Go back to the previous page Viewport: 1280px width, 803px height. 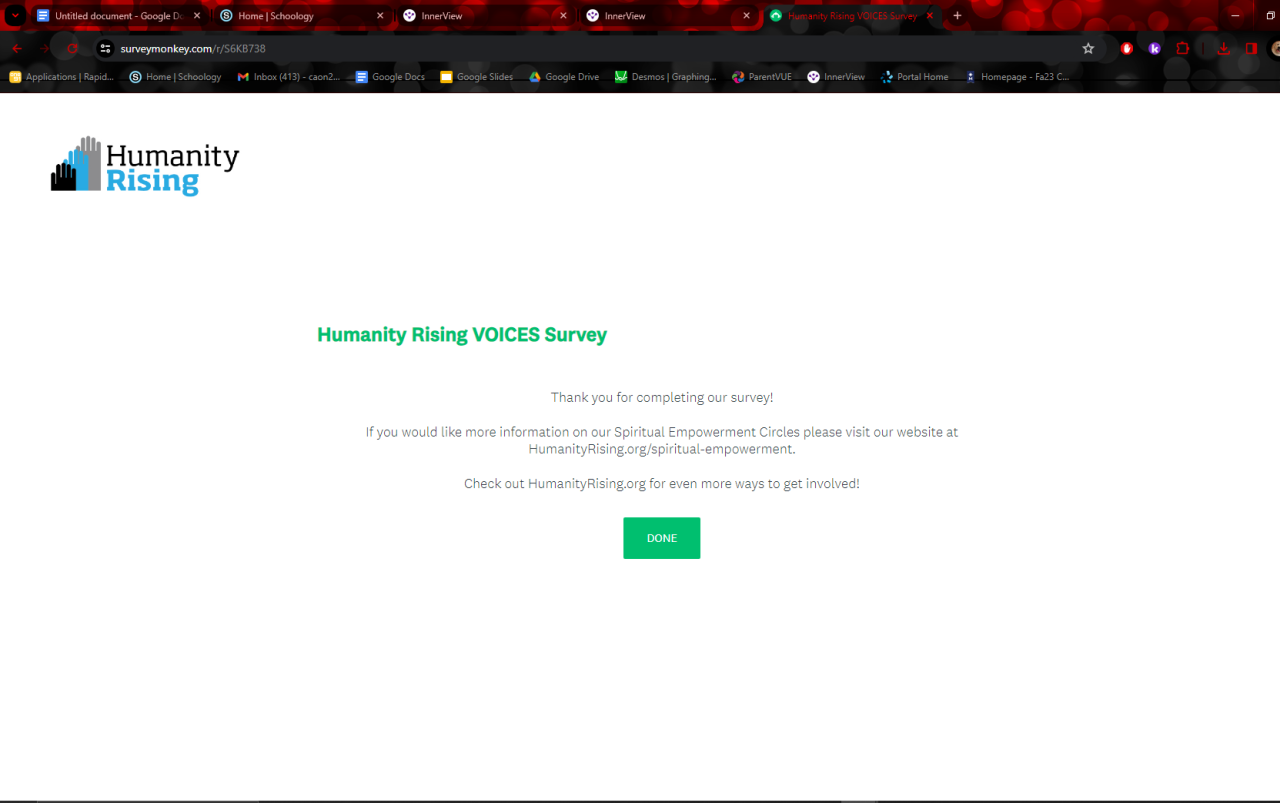pyautogui.click(x=17, y=48)
